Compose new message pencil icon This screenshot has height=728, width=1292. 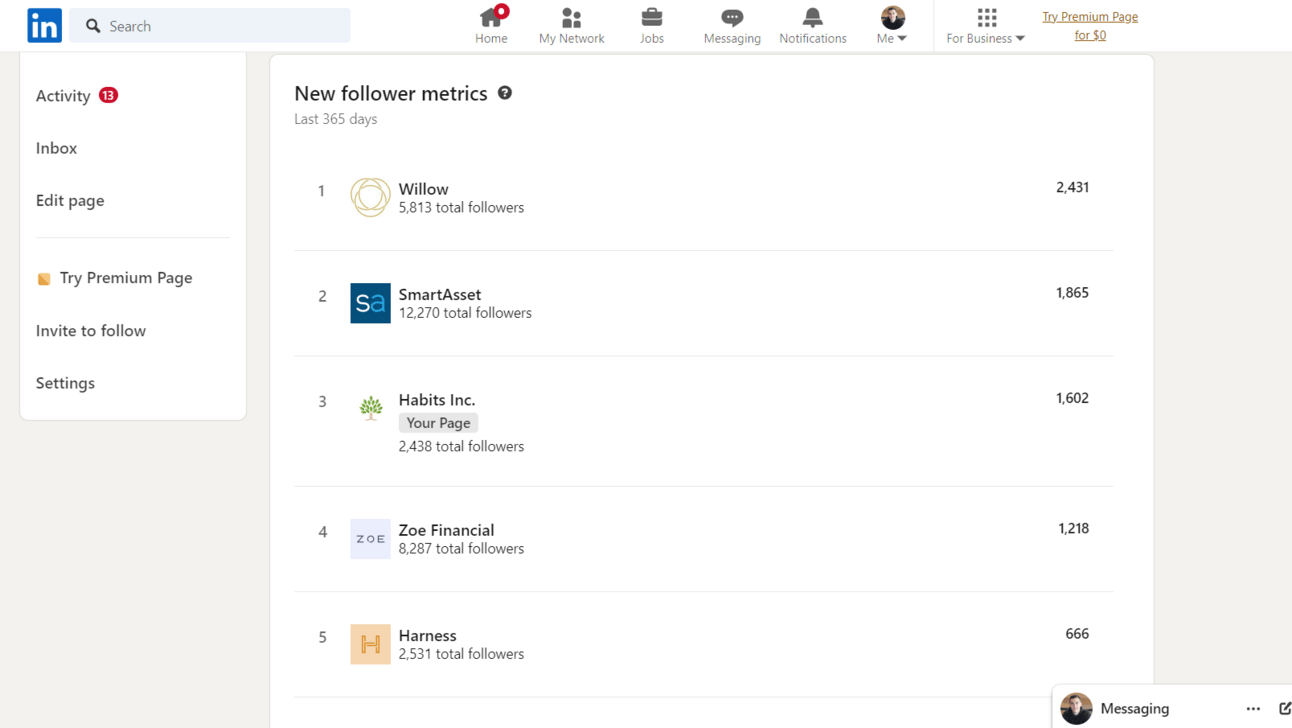(1285, 709)
